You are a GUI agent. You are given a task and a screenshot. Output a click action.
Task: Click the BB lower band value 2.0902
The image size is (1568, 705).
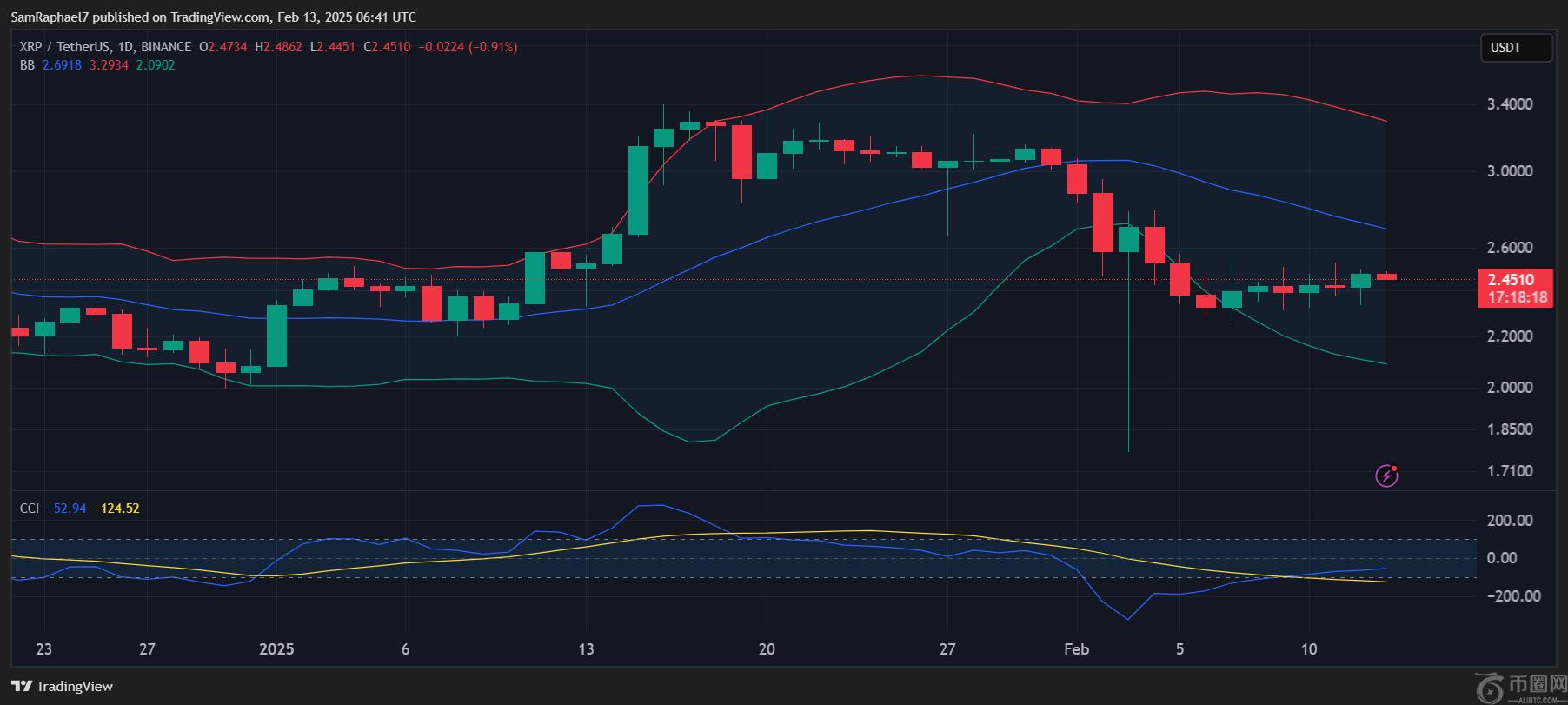tap(156, 65)
